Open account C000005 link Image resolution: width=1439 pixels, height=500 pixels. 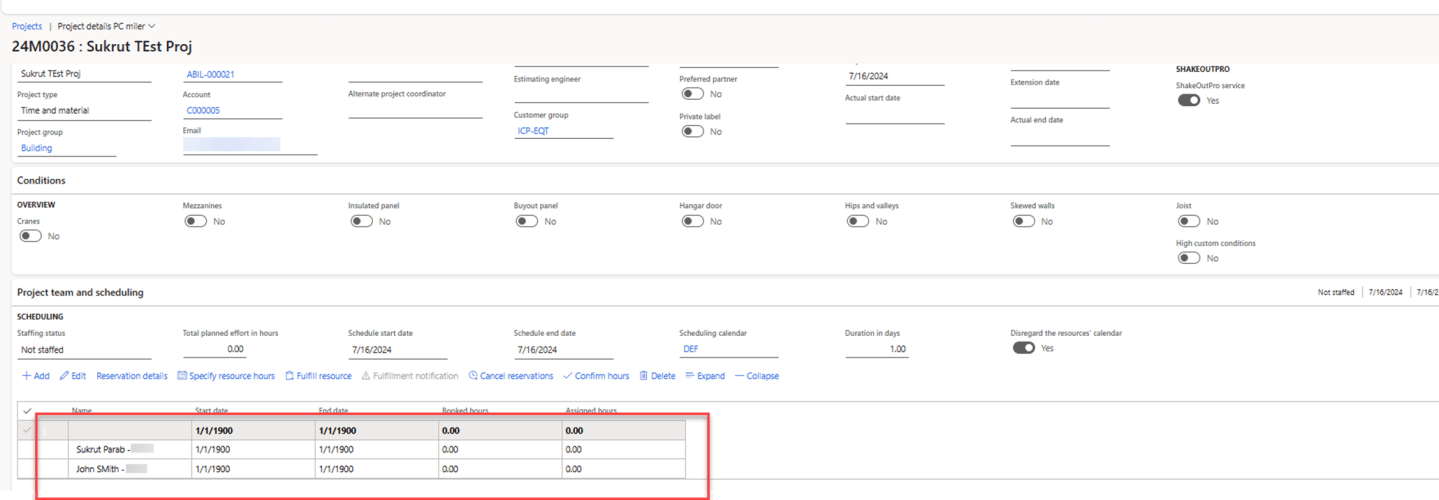(x=203, y=111)
